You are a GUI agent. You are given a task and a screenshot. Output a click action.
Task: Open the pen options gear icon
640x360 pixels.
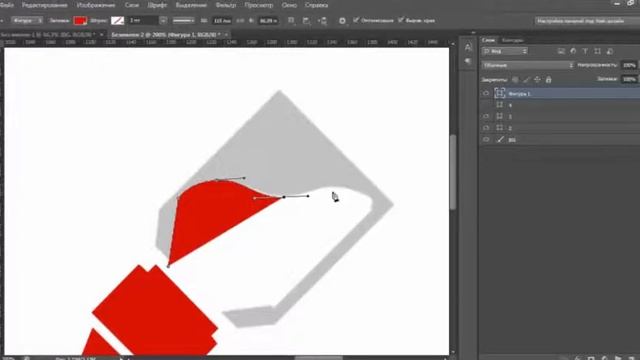(342, 20)
